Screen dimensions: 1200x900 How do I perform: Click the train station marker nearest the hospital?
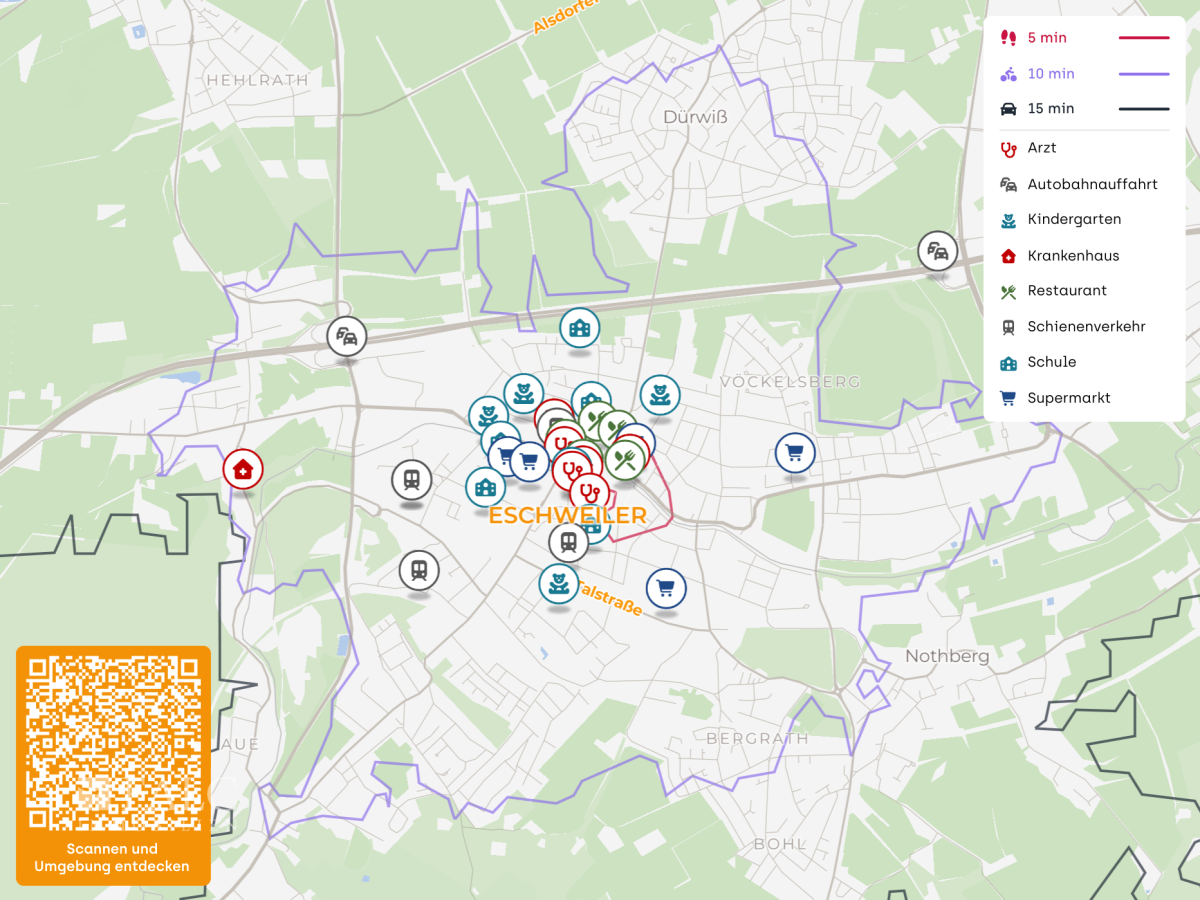tap(411, 480)
